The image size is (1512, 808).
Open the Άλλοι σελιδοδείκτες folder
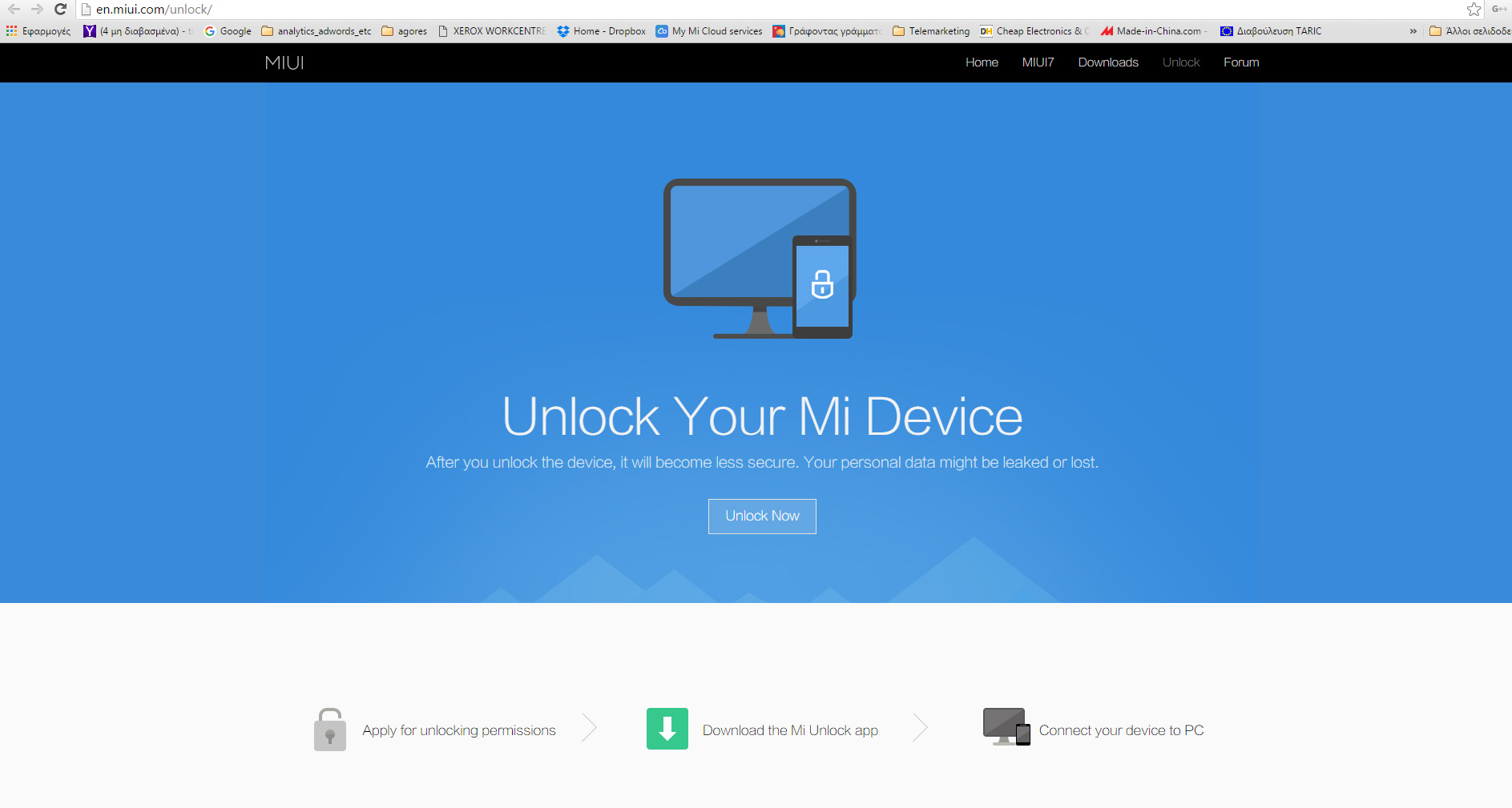coord(1470,31)
